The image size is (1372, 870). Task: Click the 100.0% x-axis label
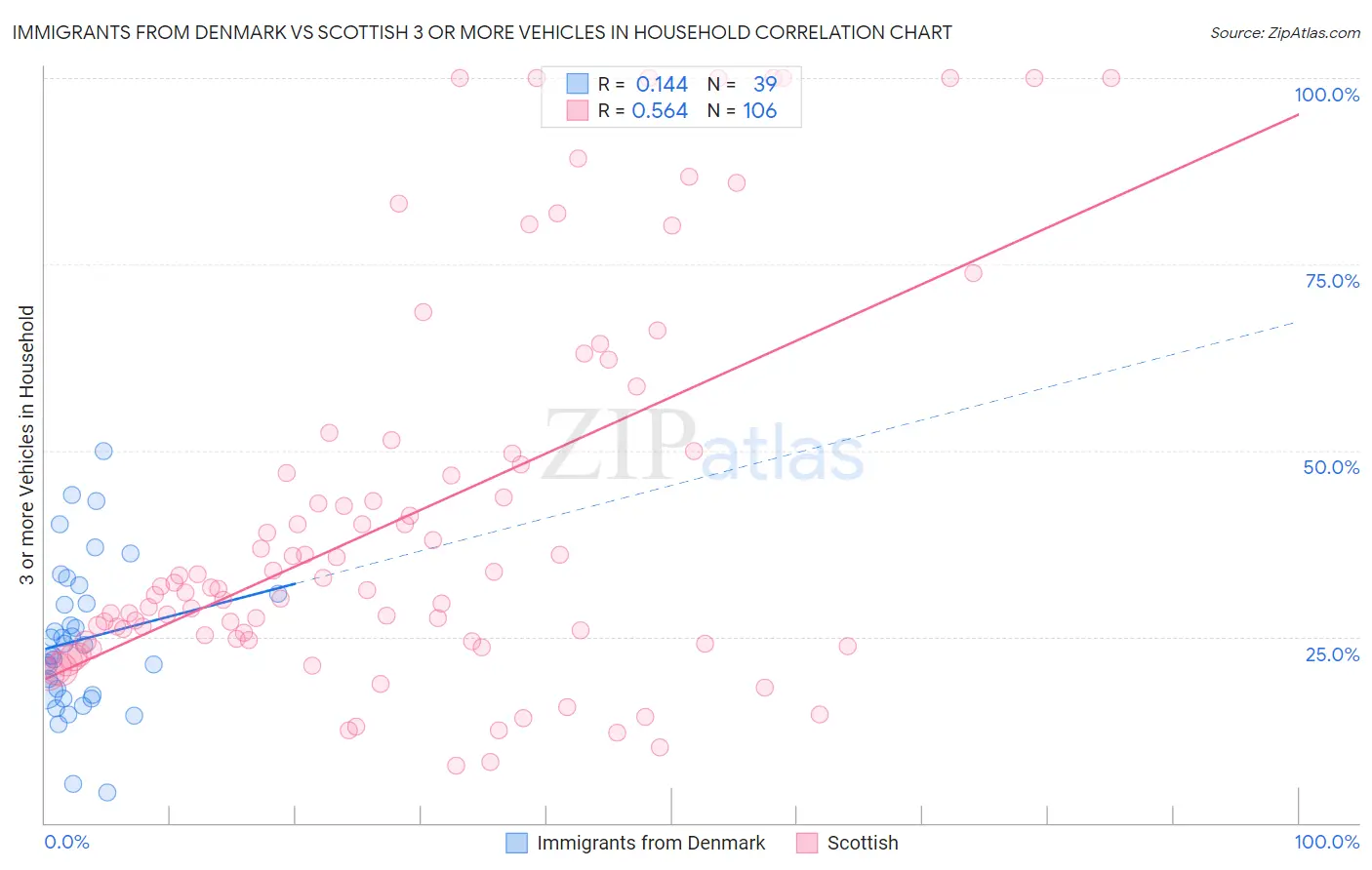[1326, 842]
